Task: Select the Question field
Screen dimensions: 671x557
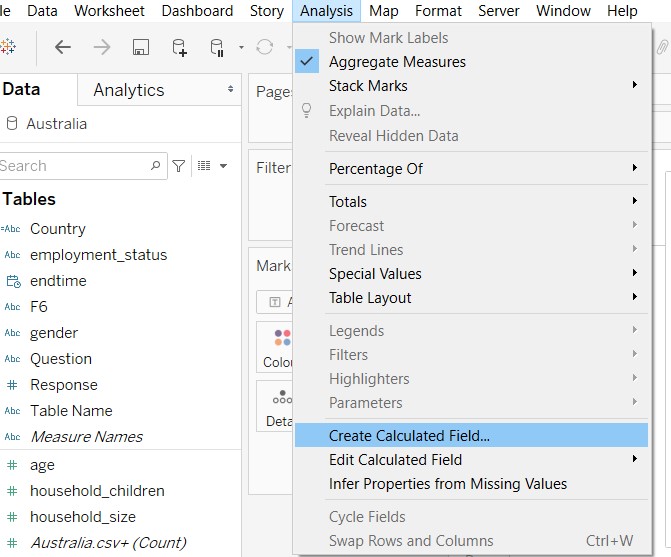Action: (61, 359)
